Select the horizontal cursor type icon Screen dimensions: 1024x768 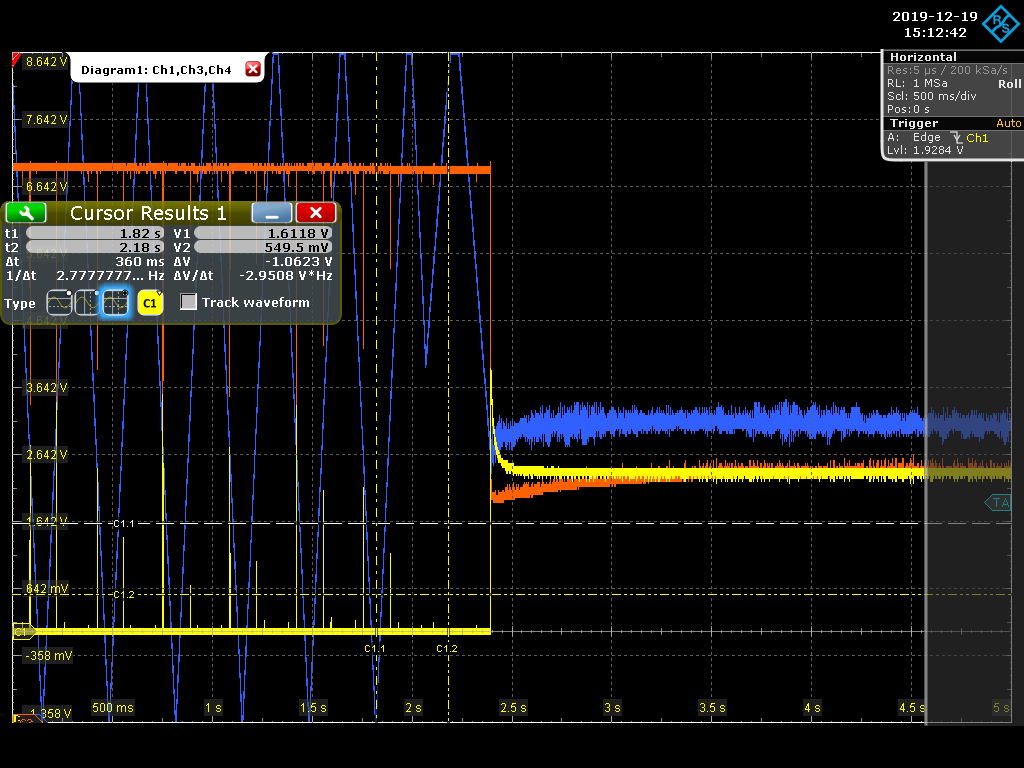coord(59,302)
